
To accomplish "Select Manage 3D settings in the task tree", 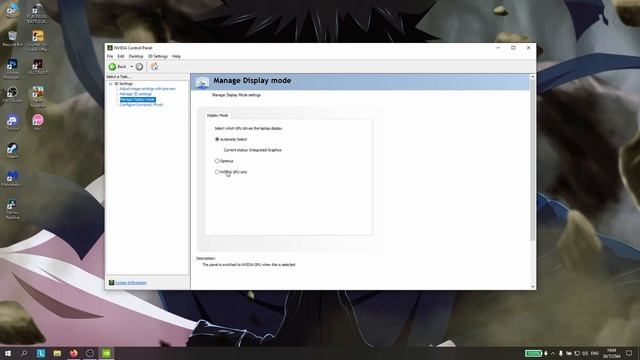I will pyautogui.click(x=136, y=94).
